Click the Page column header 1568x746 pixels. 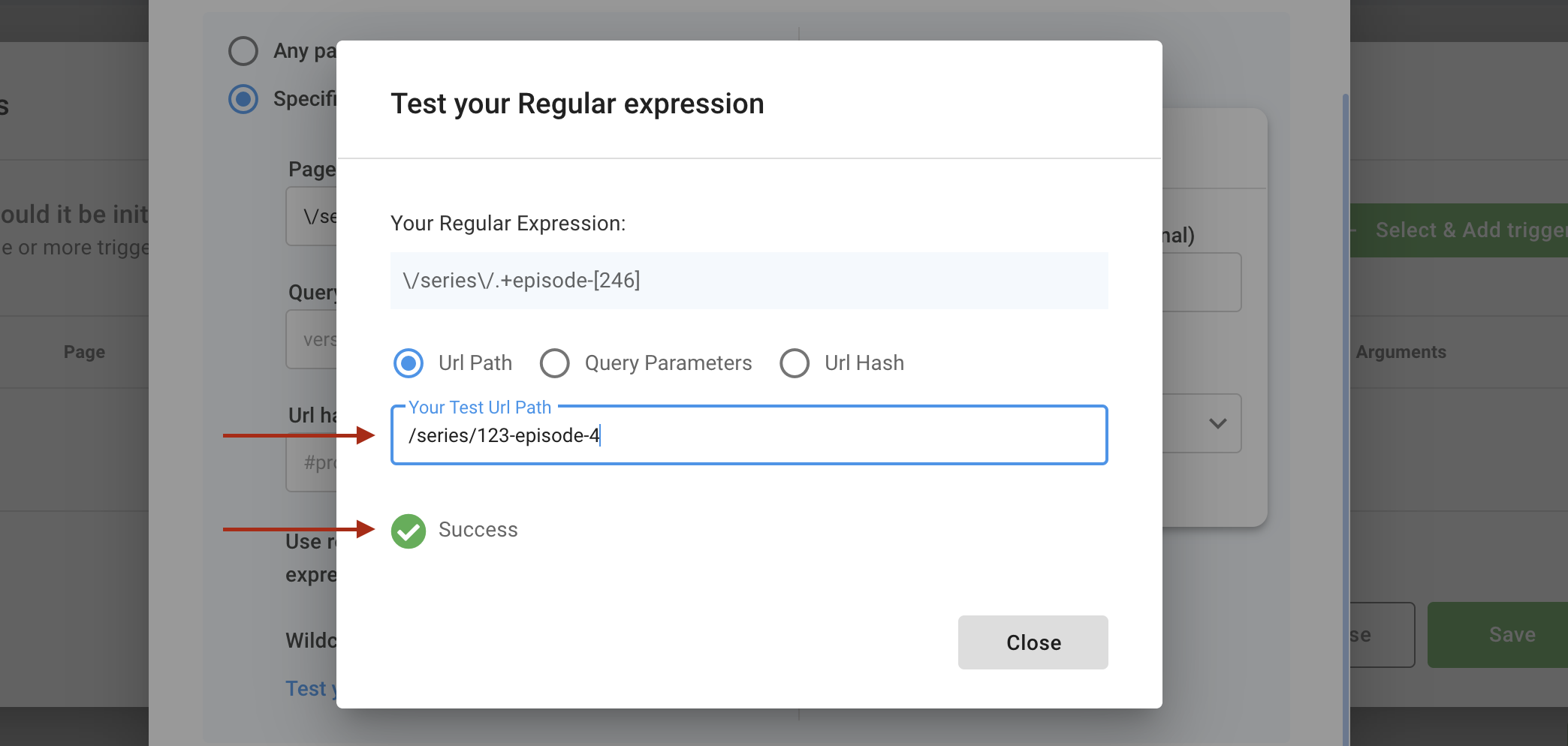(x=84, y=352)
